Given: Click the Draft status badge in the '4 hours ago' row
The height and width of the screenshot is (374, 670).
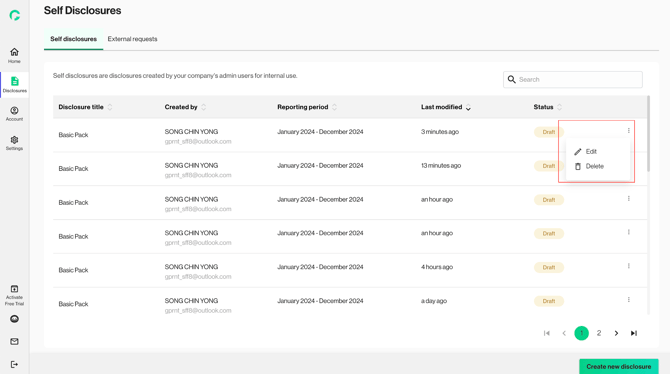Looking at the screenshot, I should [549, 268].
